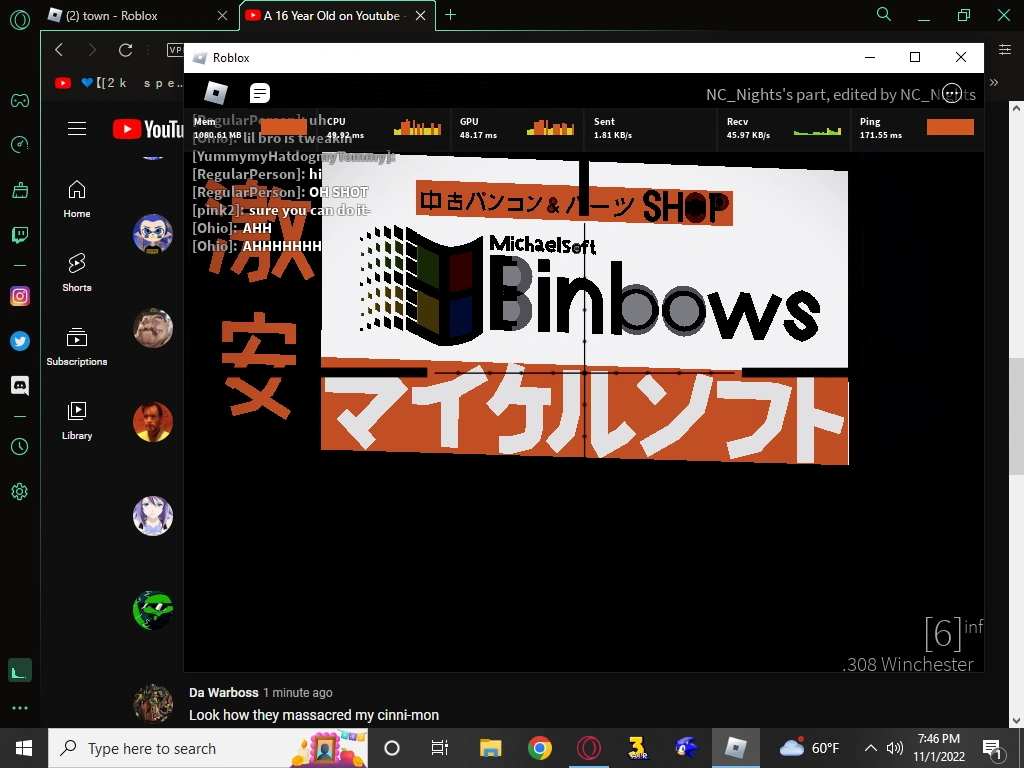This screenshot has height=768, width=1024.
Task: Open GX Control speedometer in sidebar
Action: (19, 144)
